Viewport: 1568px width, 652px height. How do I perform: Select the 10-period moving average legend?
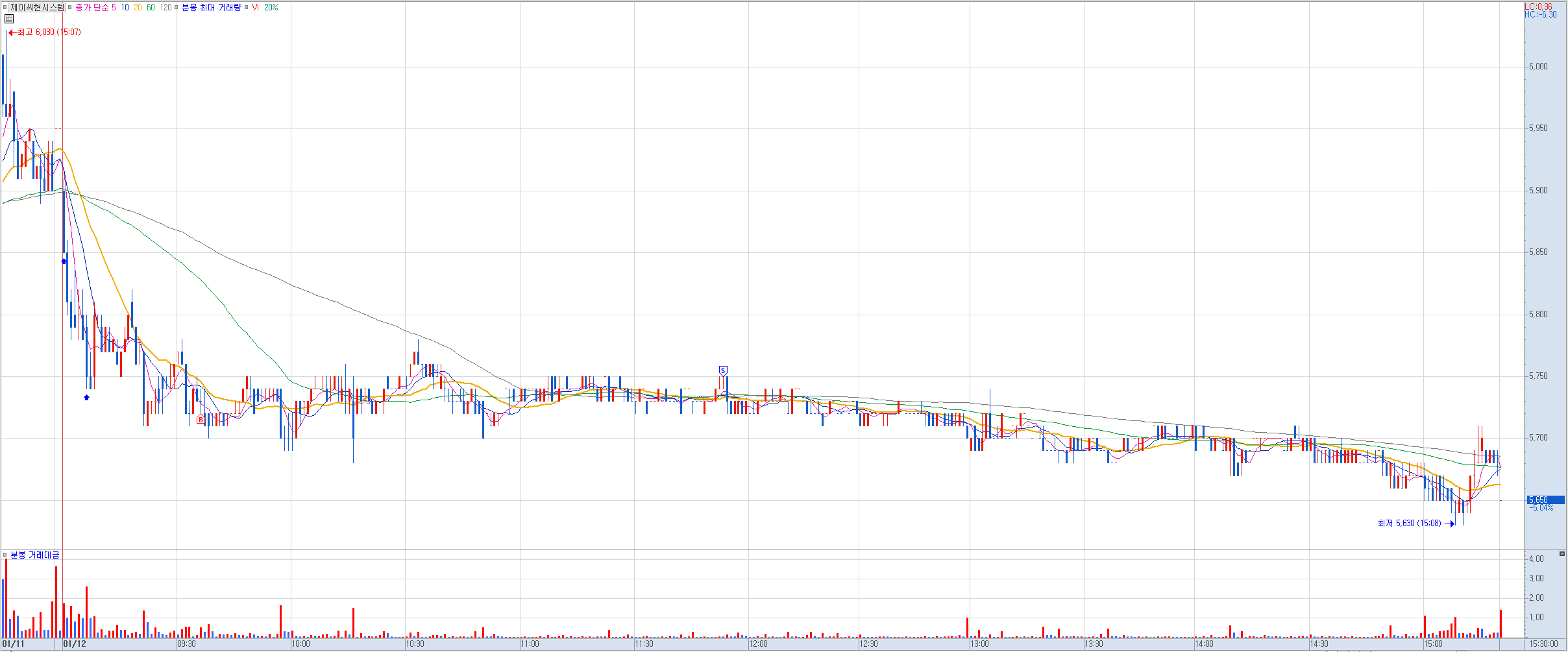point(125,8)
